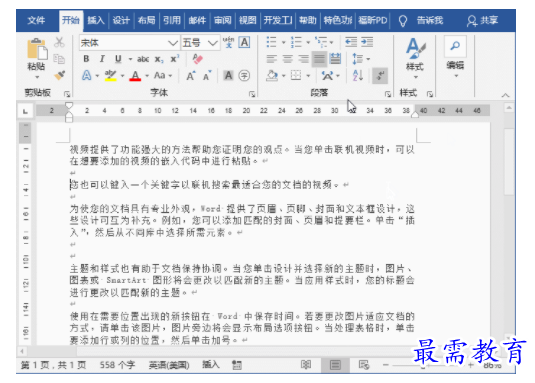Toggle superscript formatting

[175, 59]
